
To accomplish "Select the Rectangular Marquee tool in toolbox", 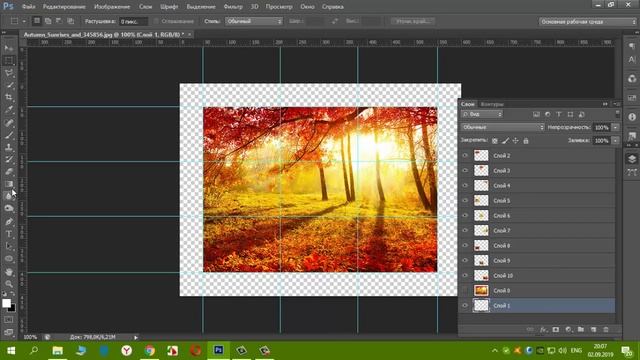I will click(x=9, y=60).
